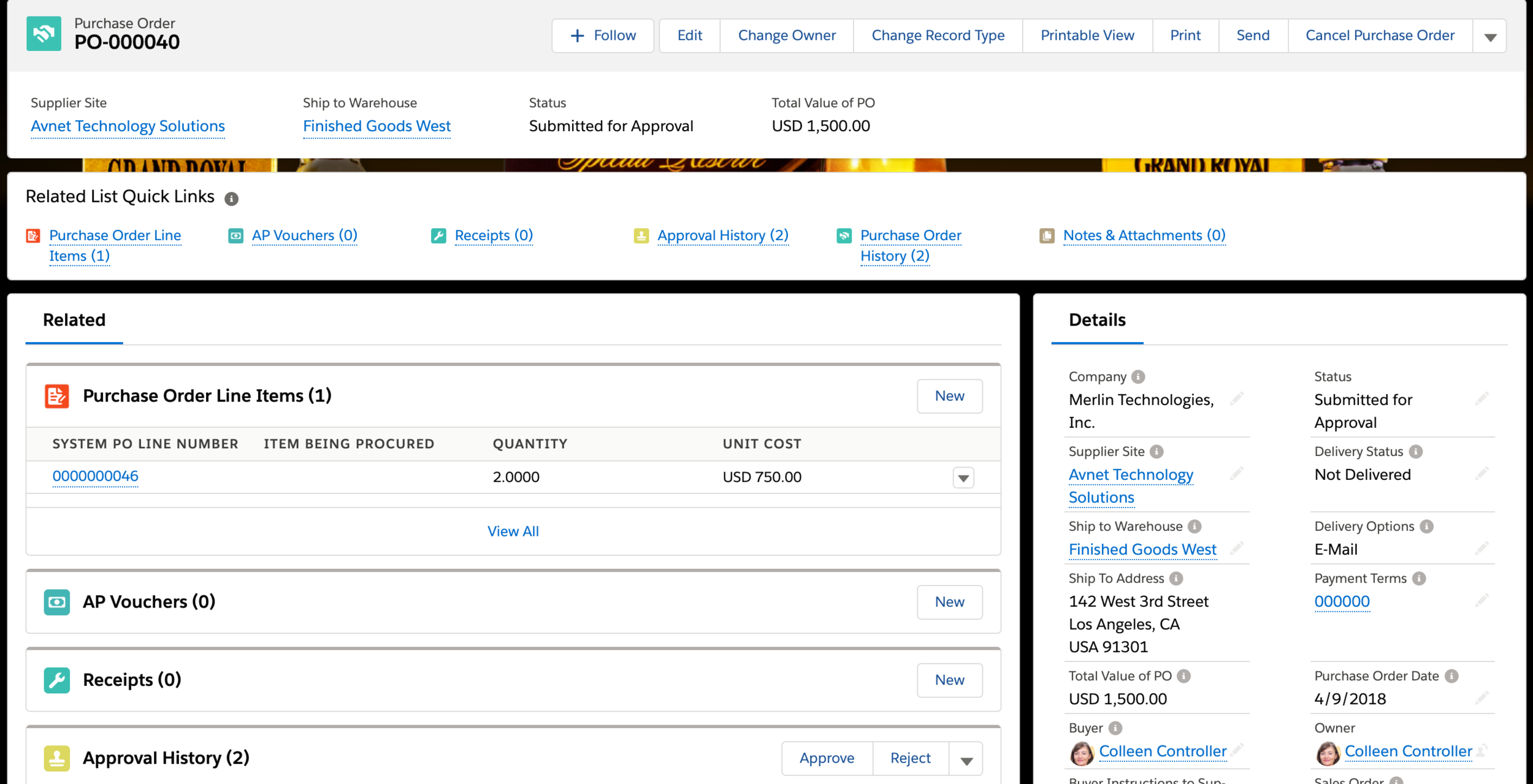Switch to the Details tab
Image resolution: width=1533 pixels, height=784 pixels.
click(x=1097, y=320)
